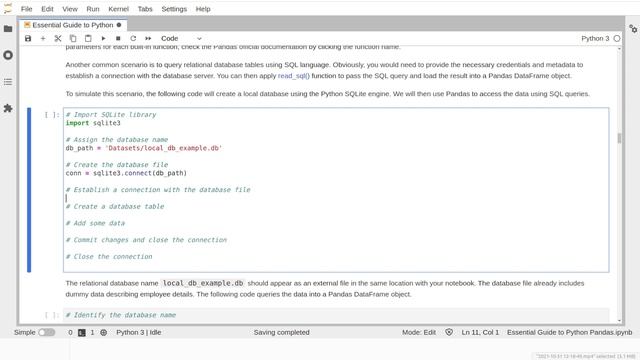
Task: Open the File Browser sidebar panel
Action: pyautogui.click(x=8, y=29)
